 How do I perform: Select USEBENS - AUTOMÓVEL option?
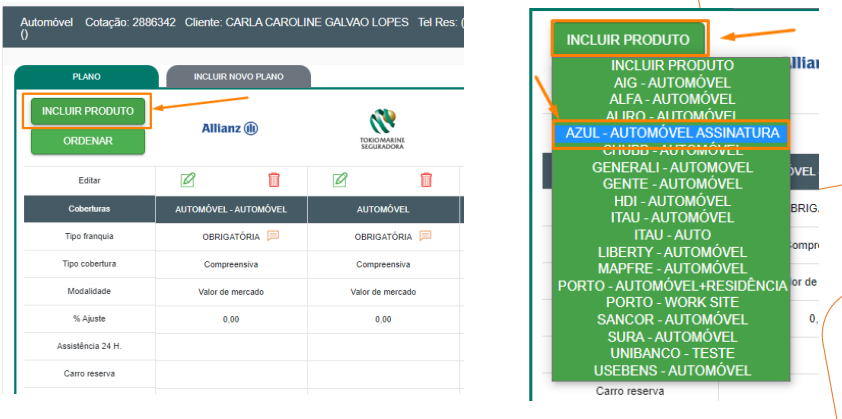[672, 371]
